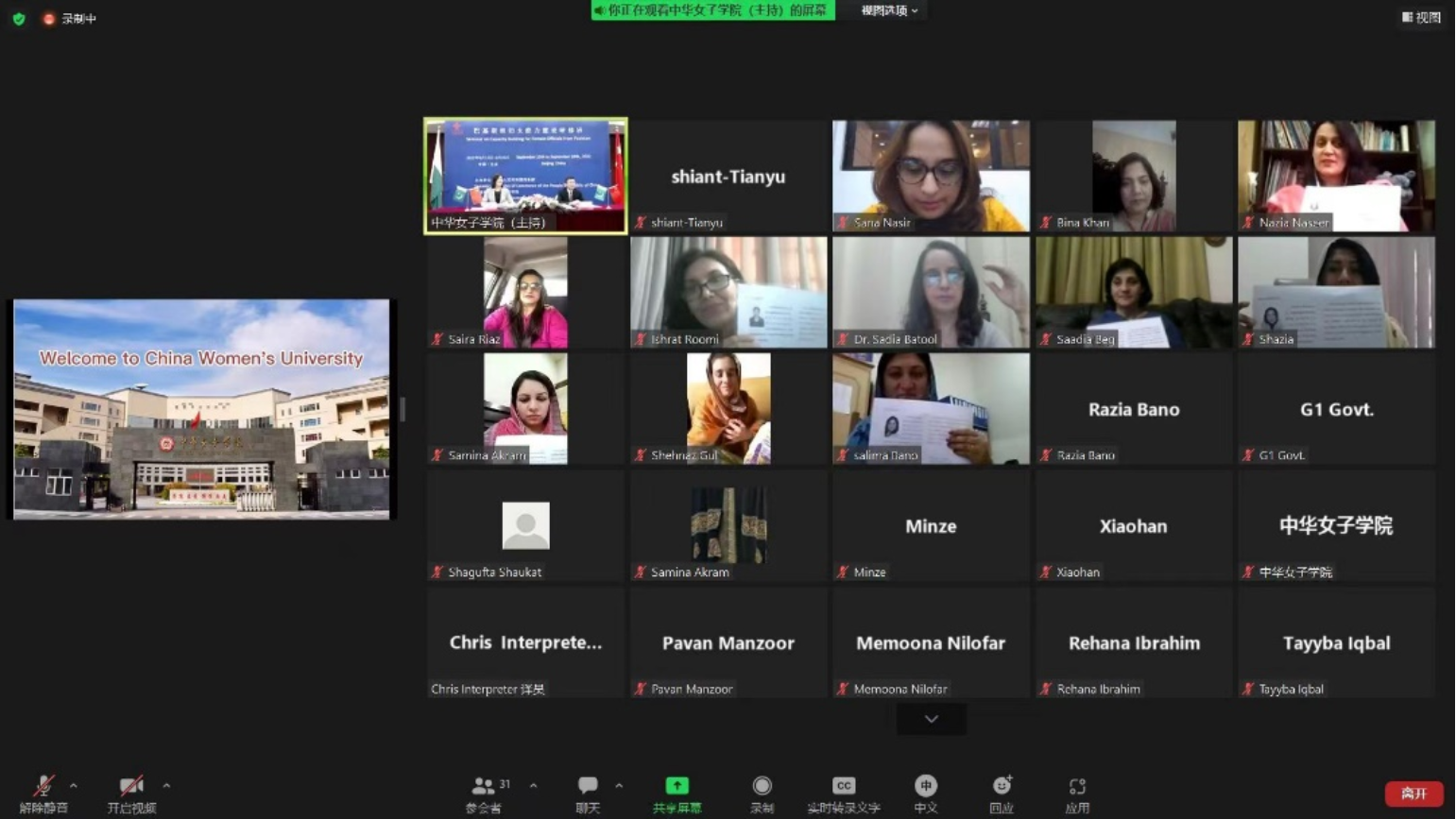The height and width of the screenshot is (819, 1456).
Task: Click the red leave meeting button
Action: click(1413, 793)
